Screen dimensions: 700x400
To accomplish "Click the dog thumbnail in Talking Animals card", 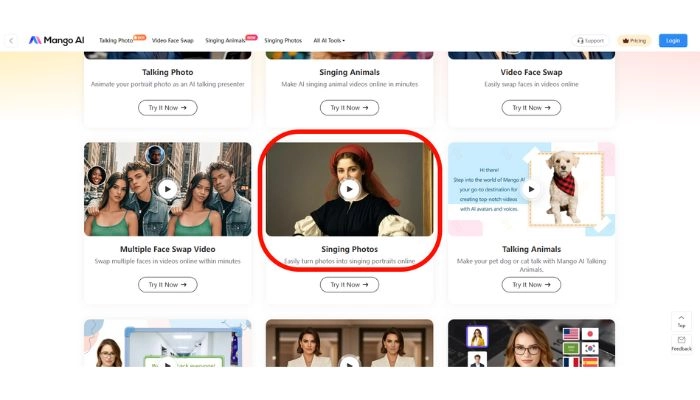I will pos(566,188).
